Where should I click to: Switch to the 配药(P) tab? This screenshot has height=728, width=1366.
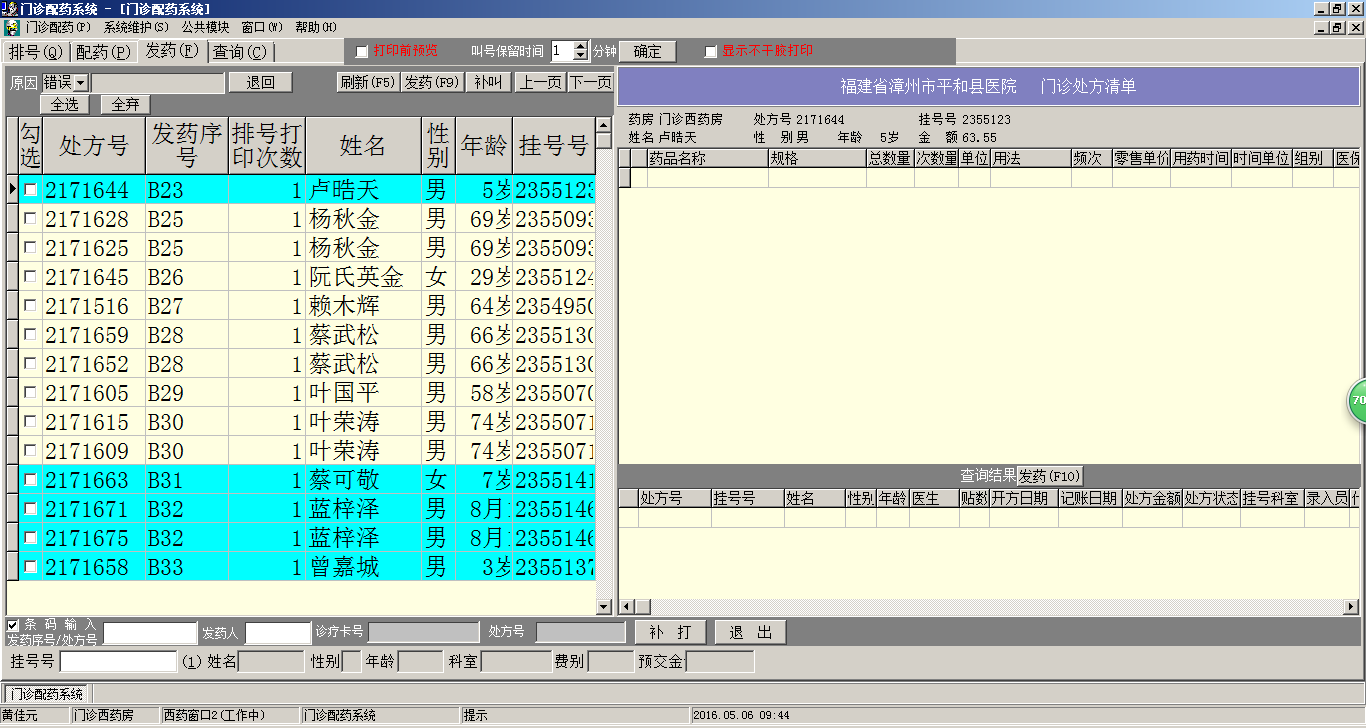point(103,52)
